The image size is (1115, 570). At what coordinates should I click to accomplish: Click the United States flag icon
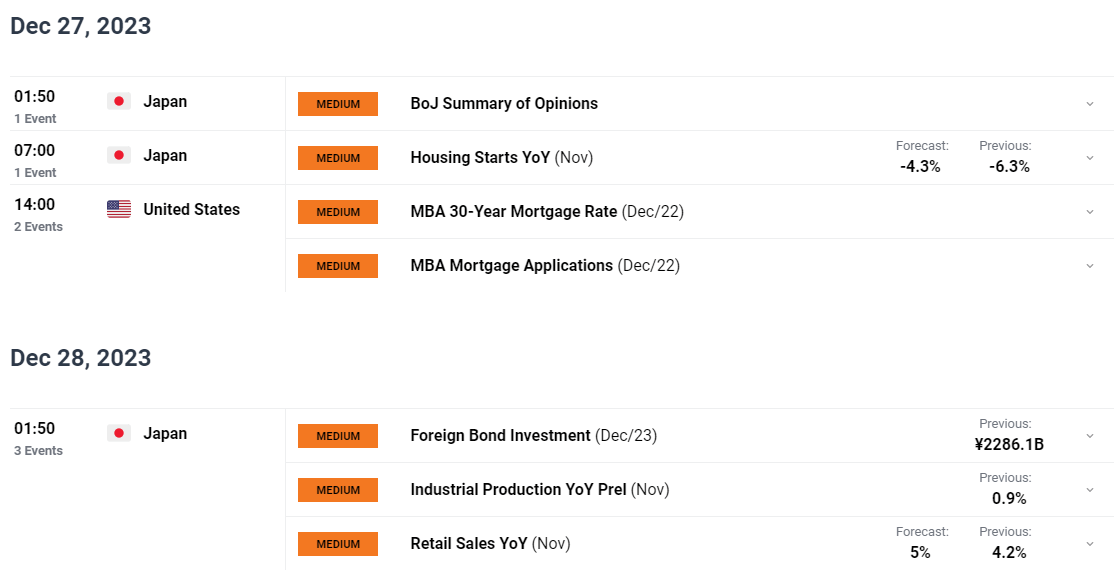(119, 209)
